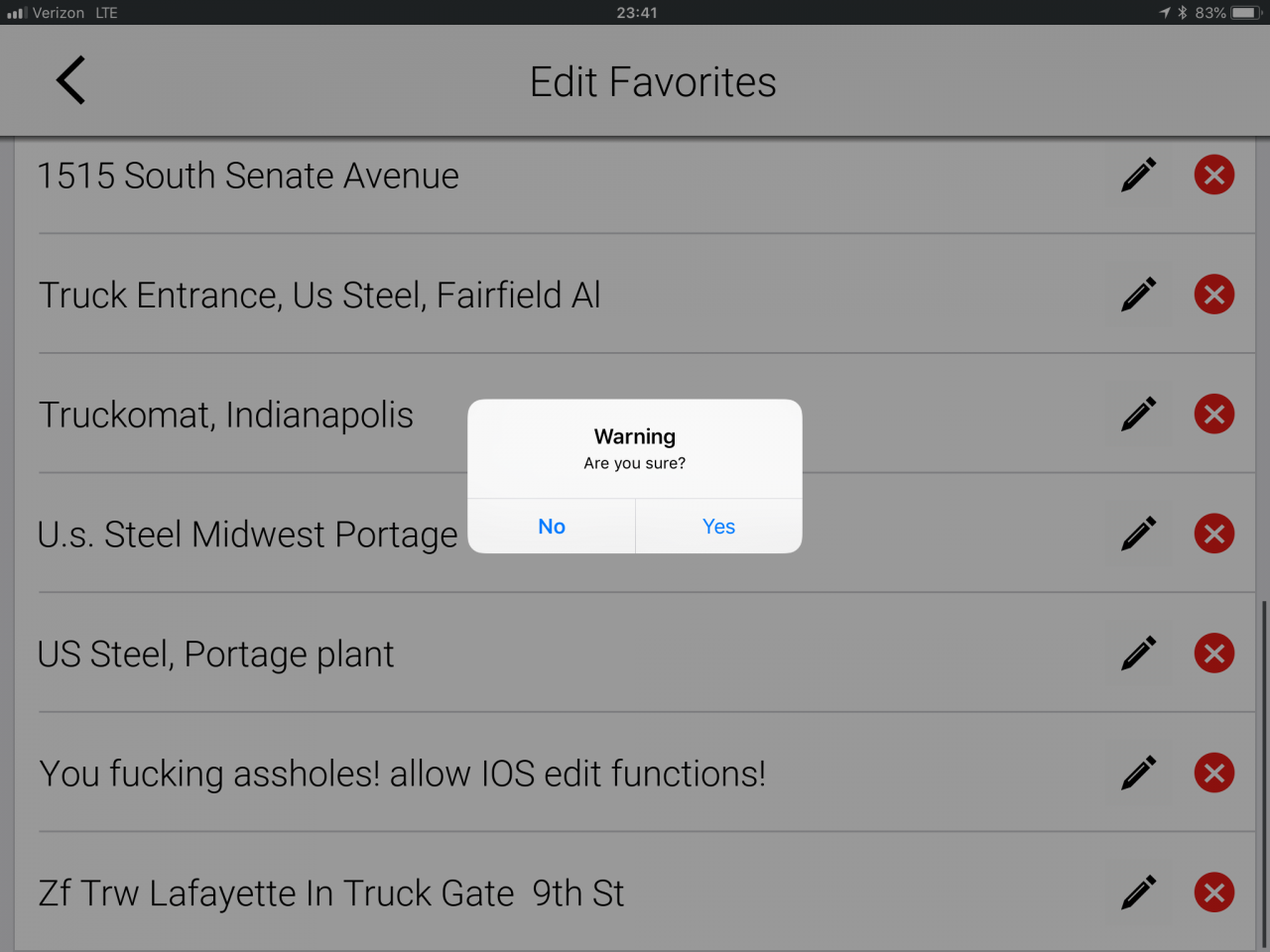Click the pencil icon for Truckomat, Indianapolis
The width and height of the screenshot is (1270, 952).
(1139, 414)
